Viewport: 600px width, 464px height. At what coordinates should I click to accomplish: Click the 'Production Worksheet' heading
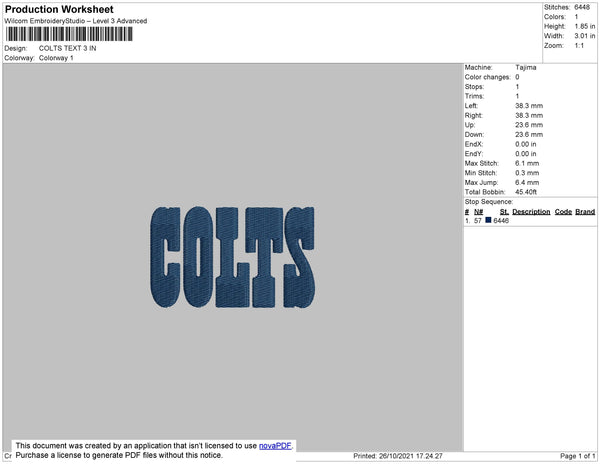coord(59,9)
